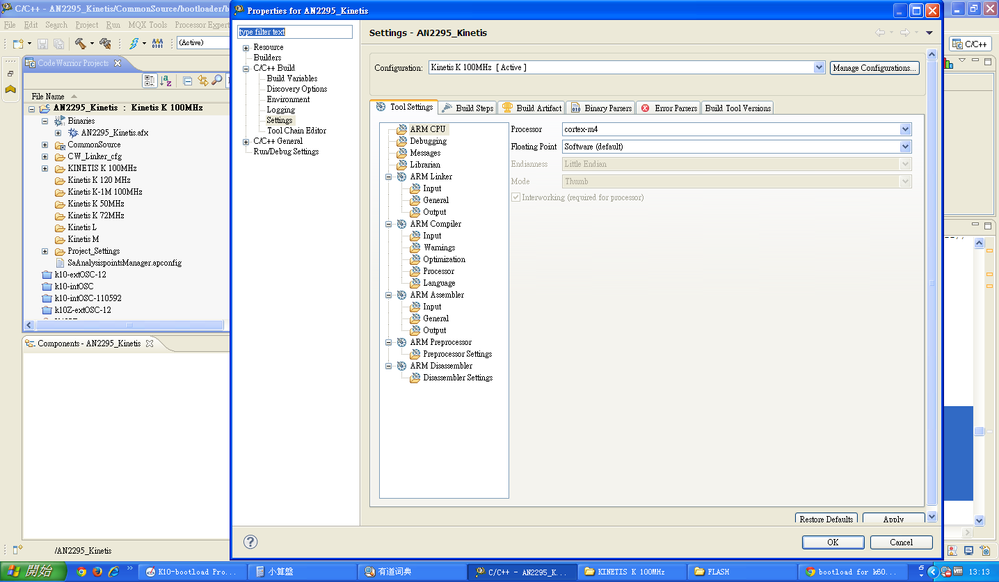This screenshot has height=582, width=999.
Task: Click projects panel horizontal scrollbar left arrow
Action: coord(29,325)
